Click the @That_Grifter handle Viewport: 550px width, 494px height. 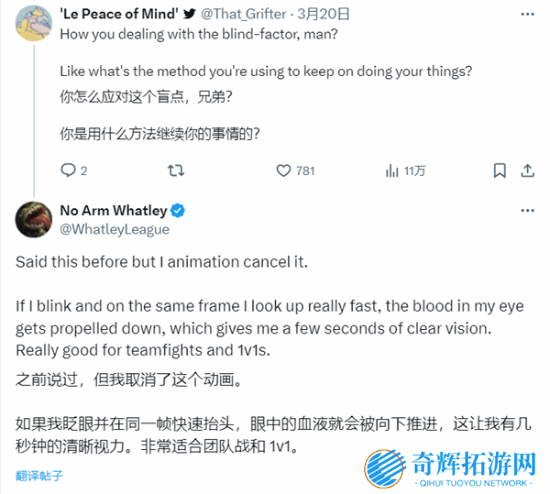[243, 14]
